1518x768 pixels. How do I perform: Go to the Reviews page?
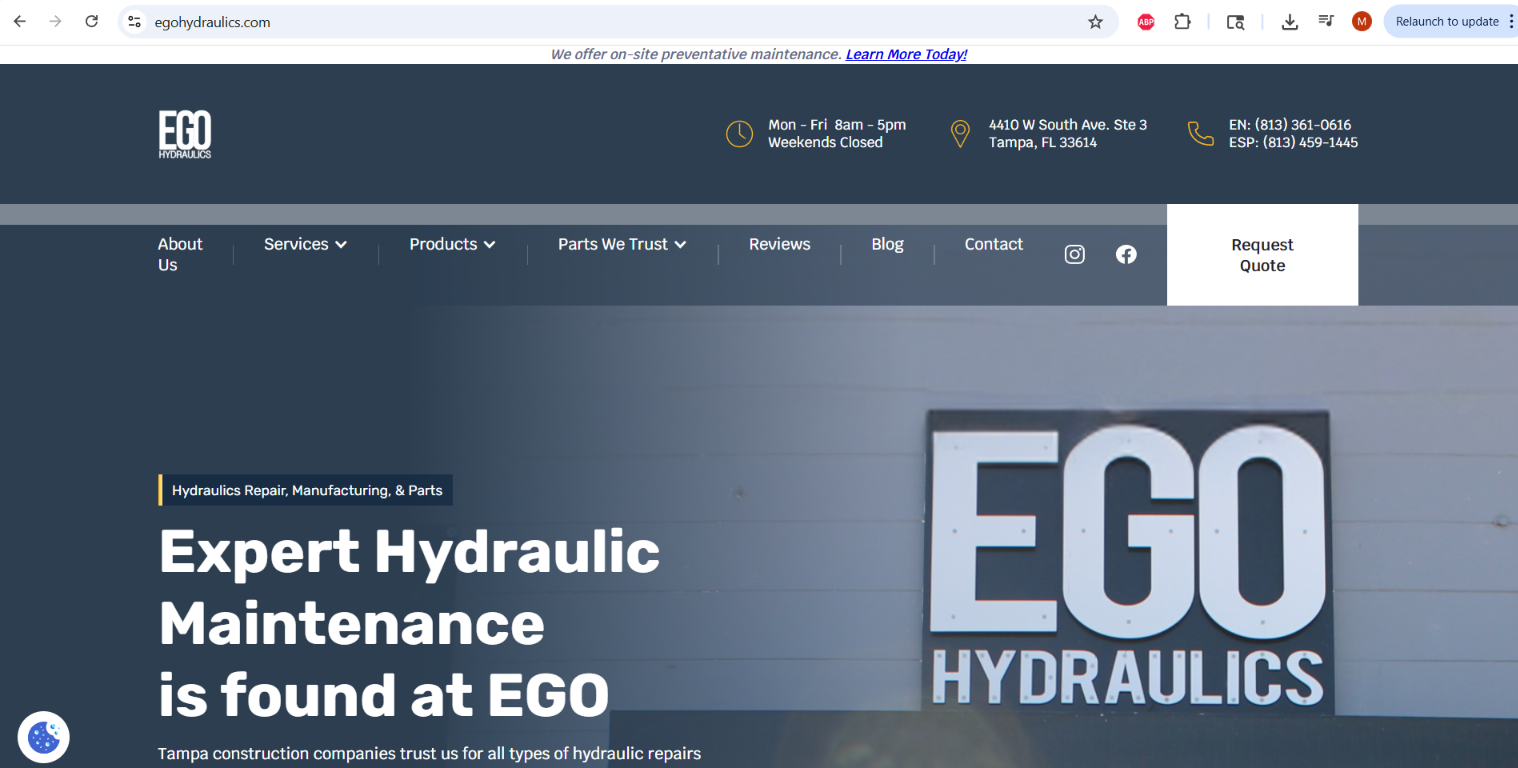click(780, 244)
